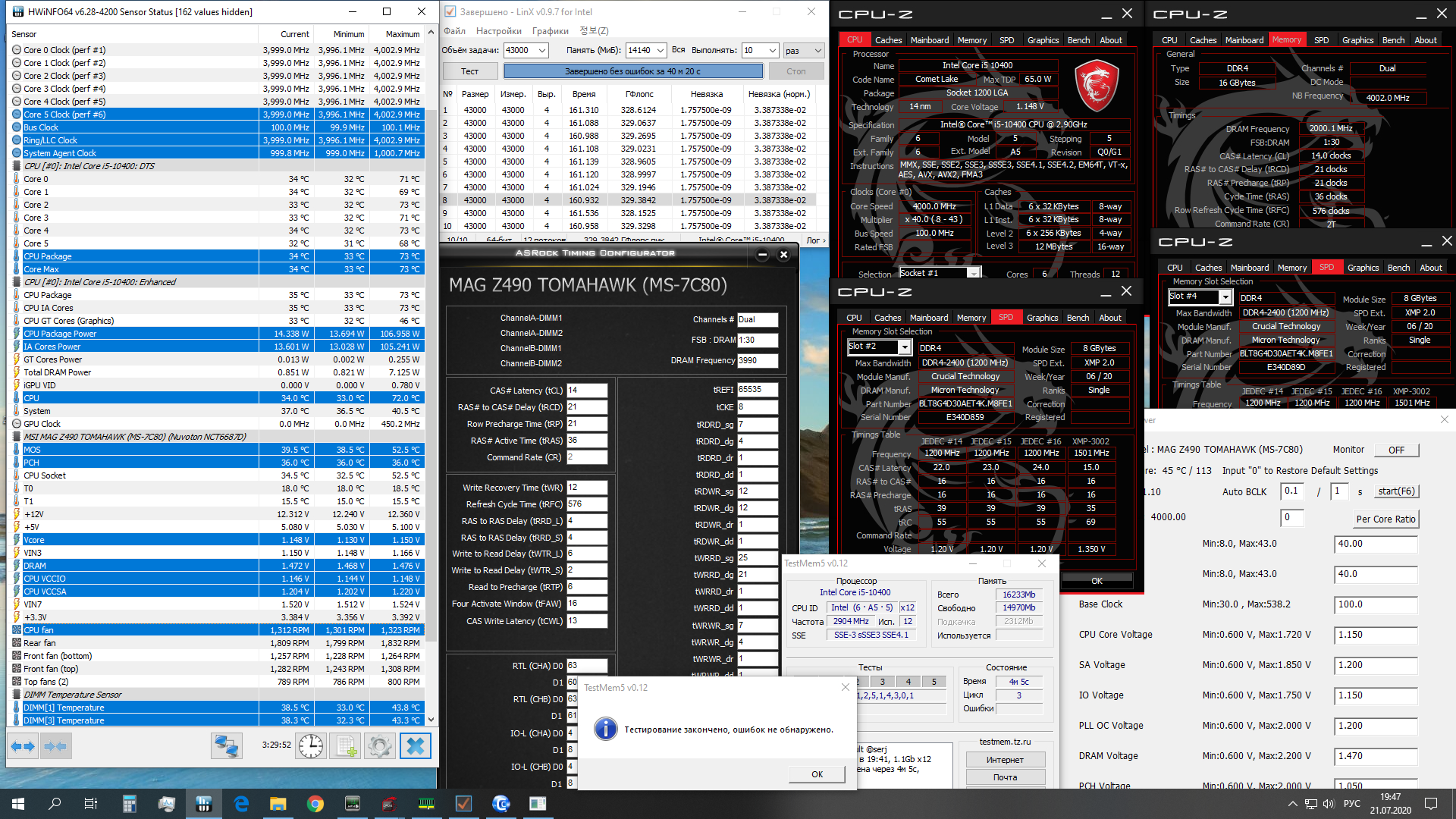The width and height of the screenshot is (1456, 819).
Task: Select test number 4 toggle in TestMem5
Action: [x=908, y=681]
